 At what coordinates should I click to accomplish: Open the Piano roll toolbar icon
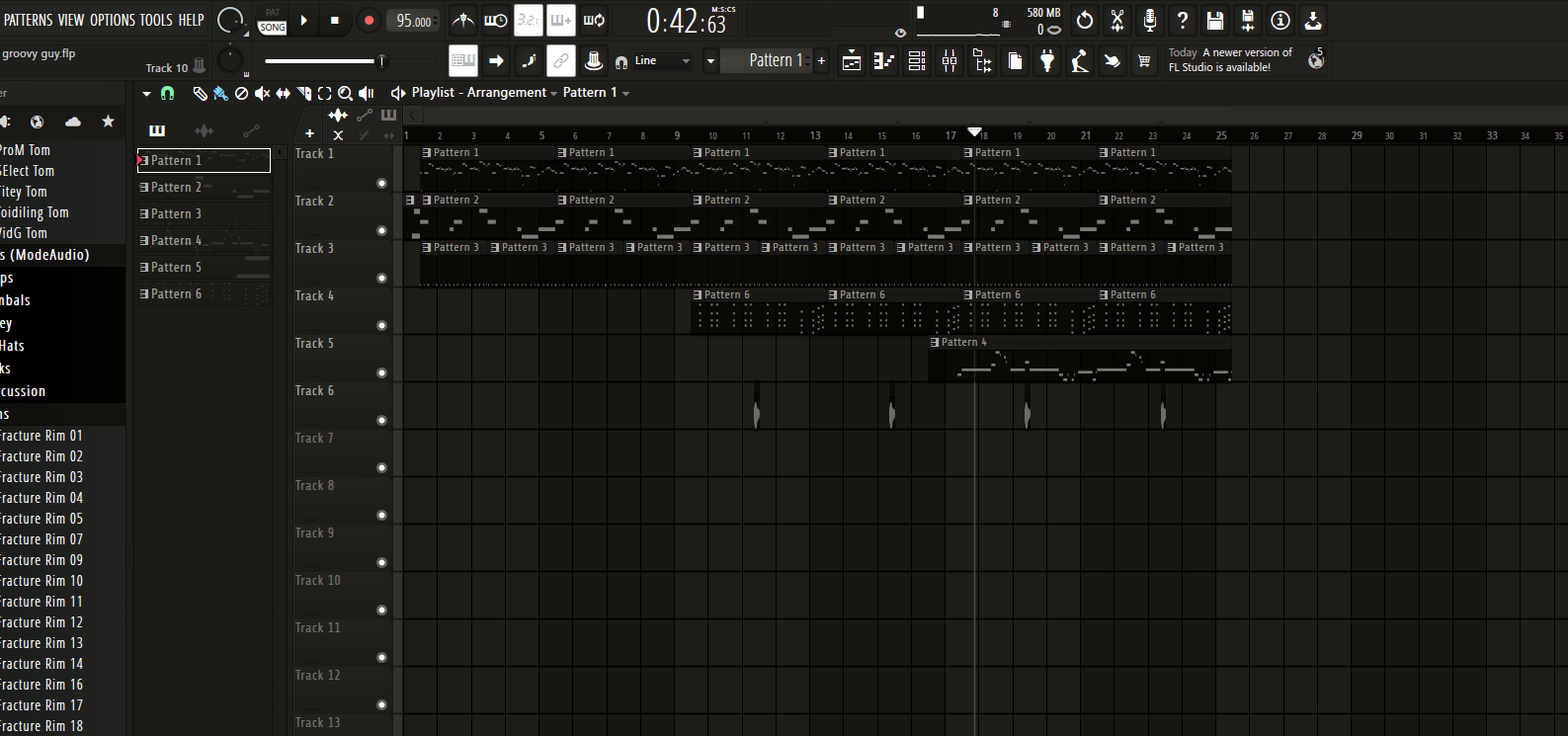[x=884, y=61]
